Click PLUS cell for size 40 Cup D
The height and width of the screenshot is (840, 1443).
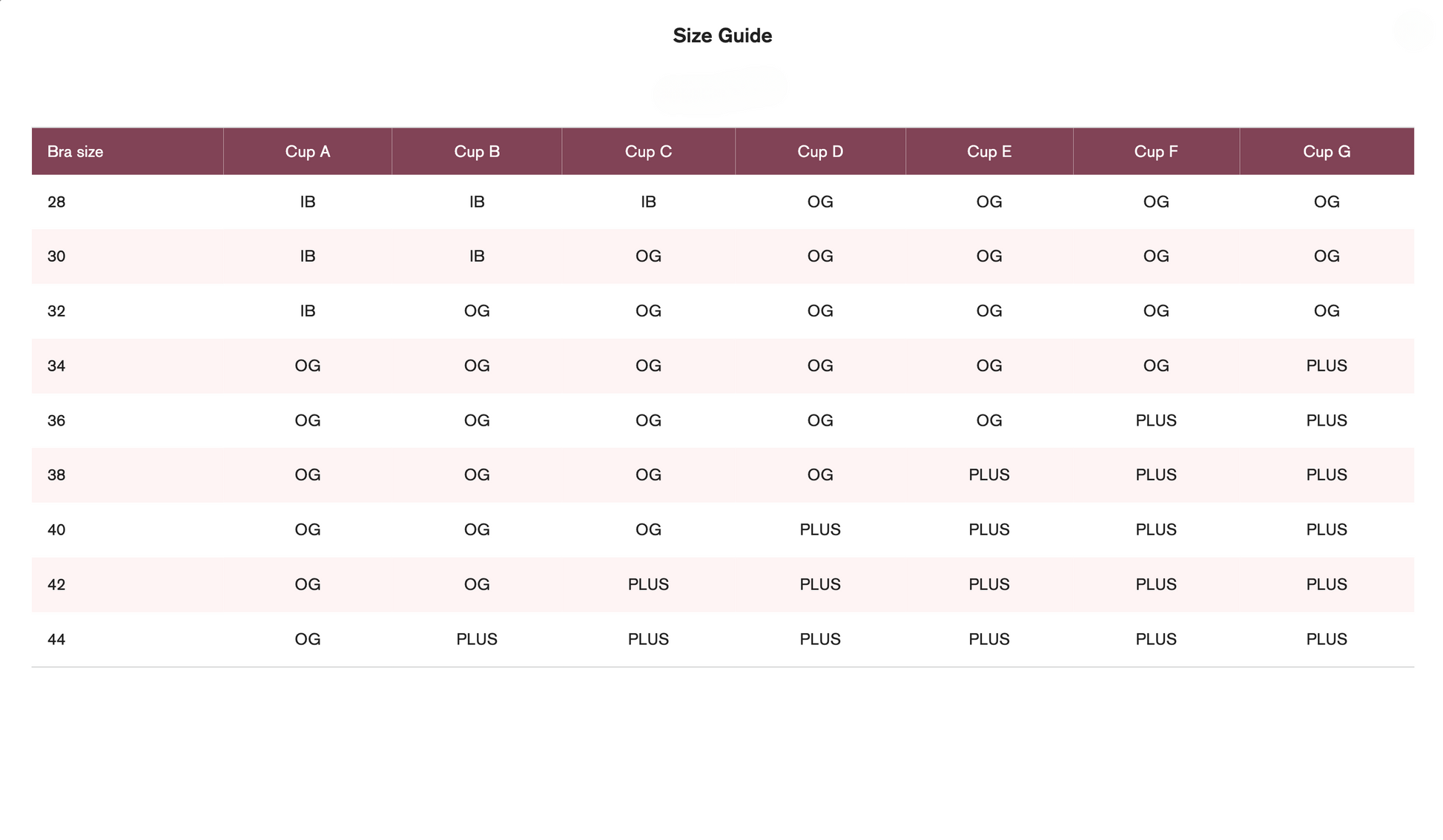tap(820, 529)
